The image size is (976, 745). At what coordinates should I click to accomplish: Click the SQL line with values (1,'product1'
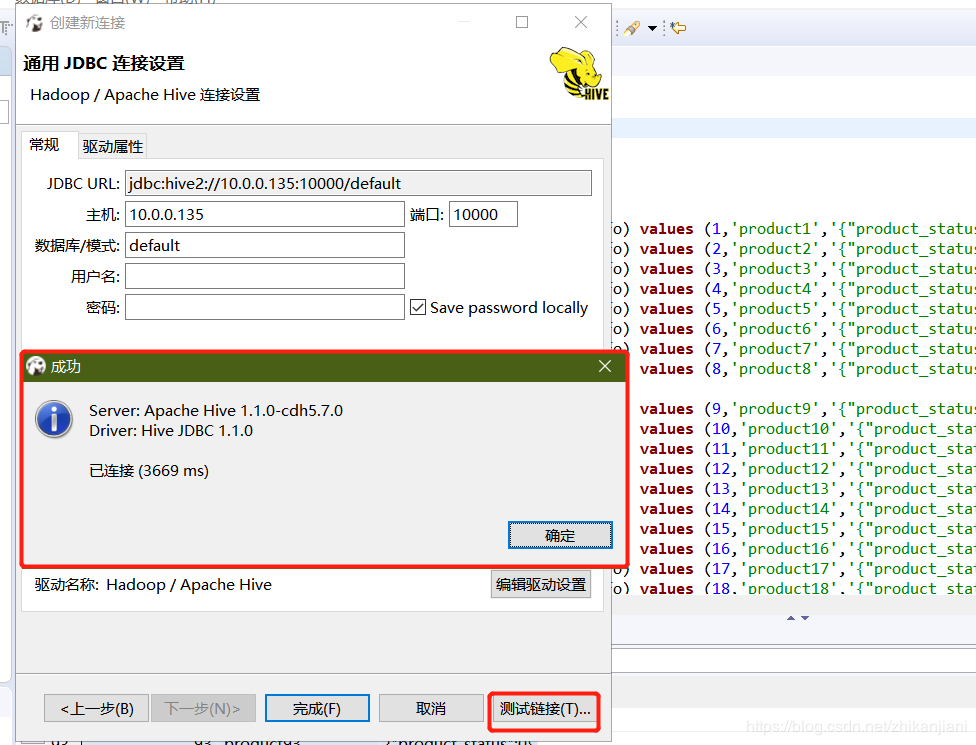pos(794,229)
